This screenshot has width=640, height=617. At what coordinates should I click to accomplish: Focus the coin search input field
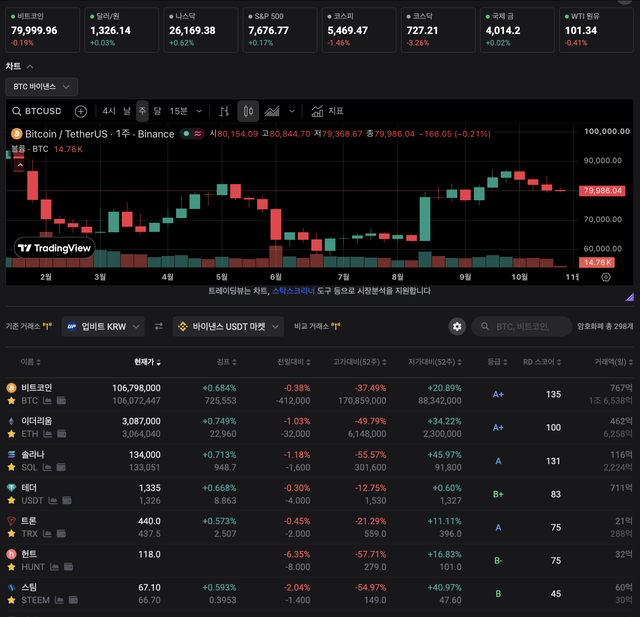point(522,326)
